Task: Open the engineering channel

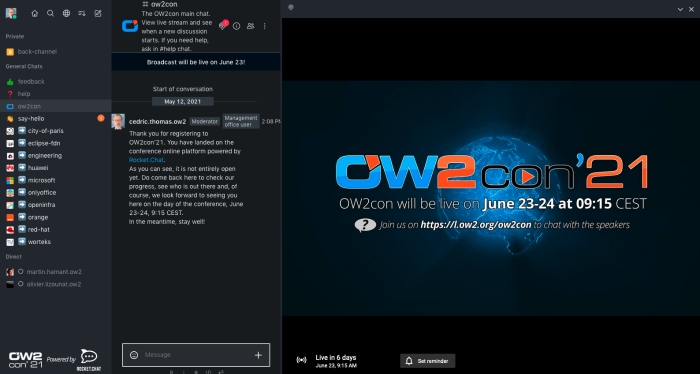Action: pyautogui.click(x=55, y=155)
